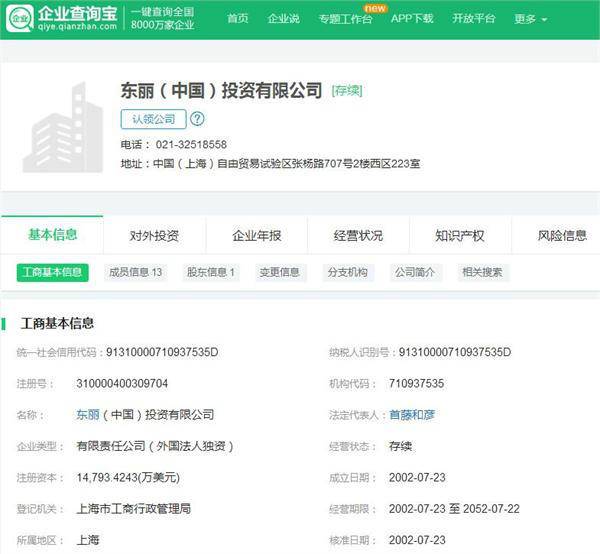Viewport: 600px width, 554px height.
Task: Go to 首页 in the top navigation
Action: 238,18
